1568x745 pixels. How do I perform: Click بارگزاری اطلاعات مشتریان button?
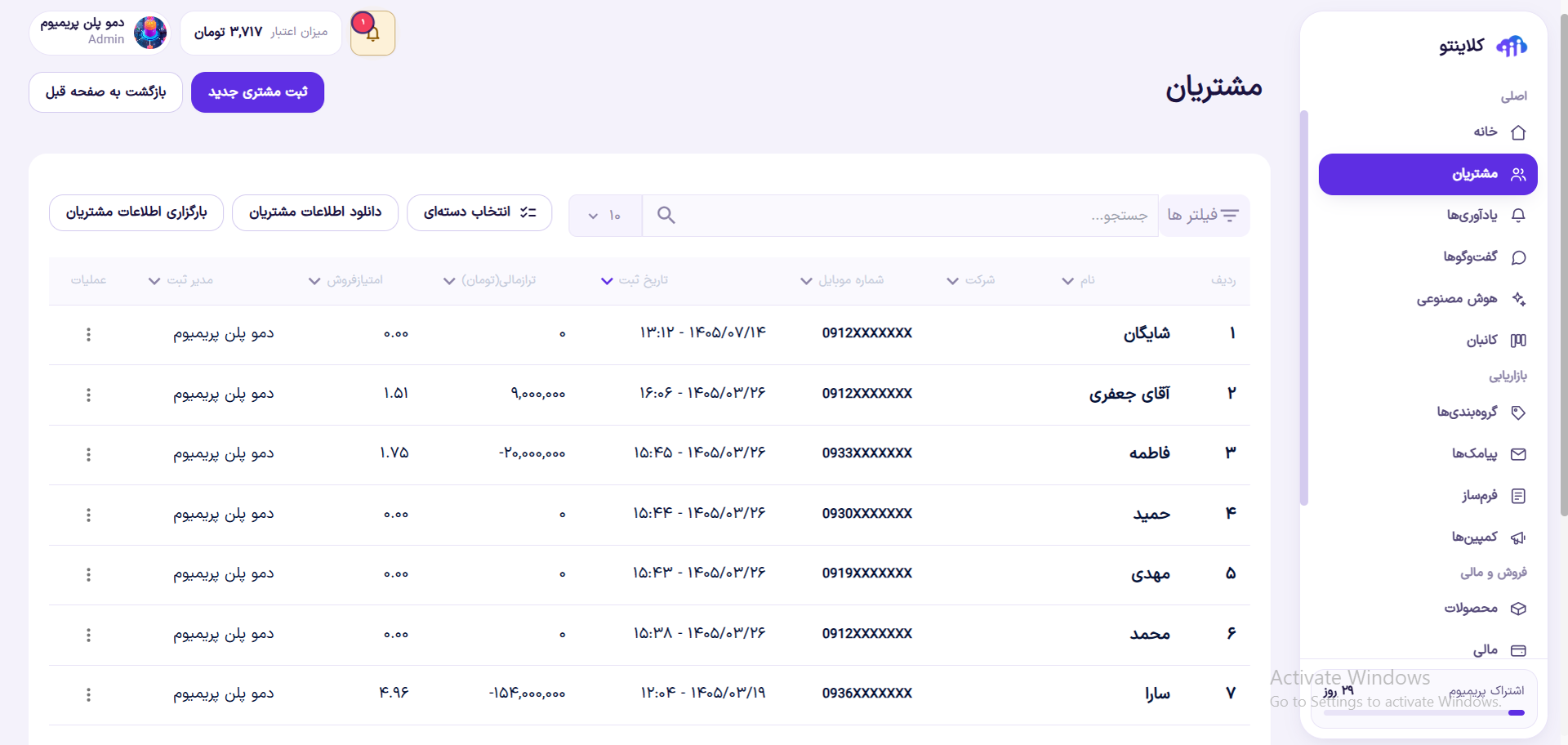136,212
